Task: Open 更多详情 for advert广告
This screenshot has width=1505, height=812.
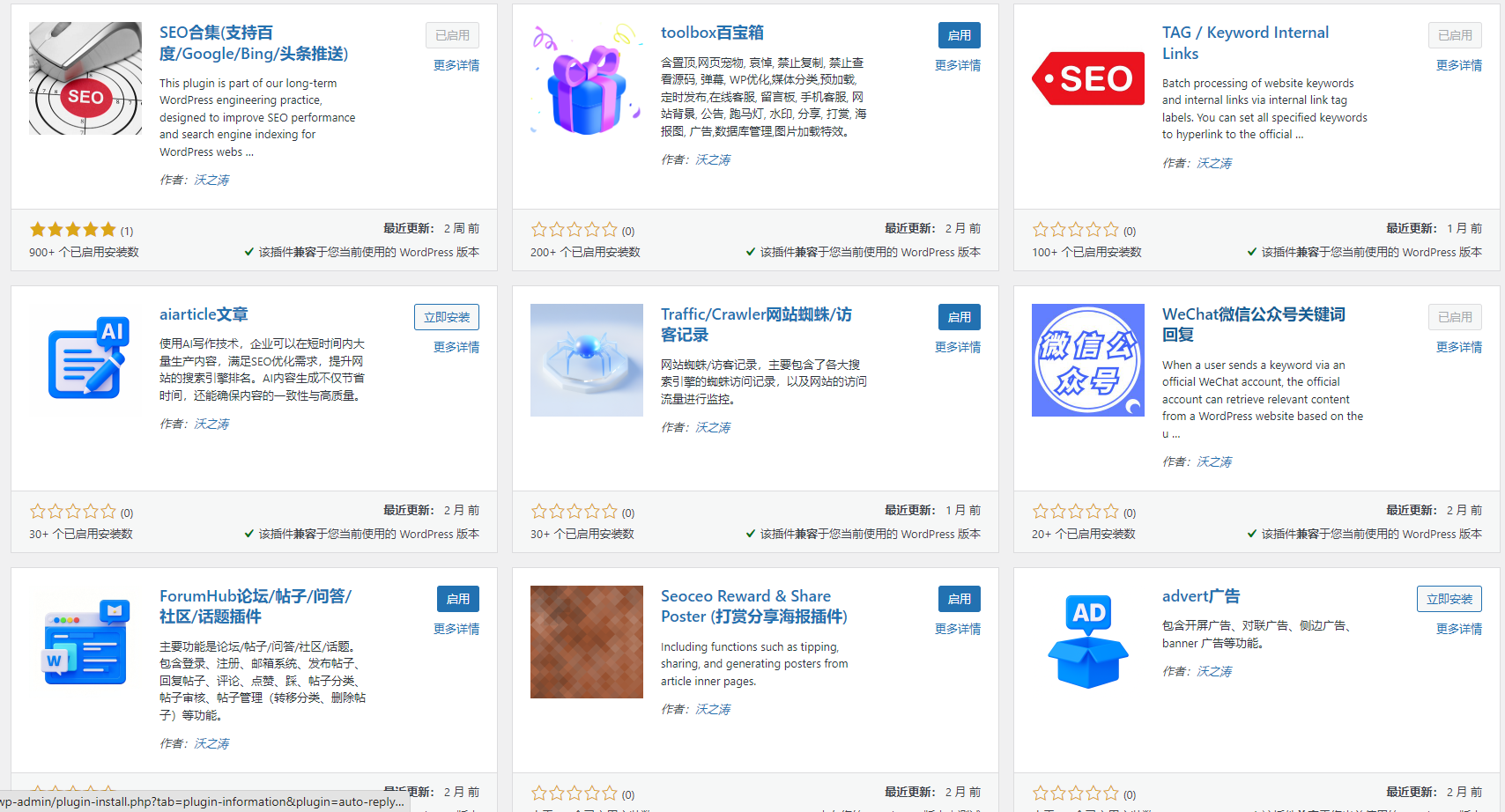Action: click(1459, 629)
